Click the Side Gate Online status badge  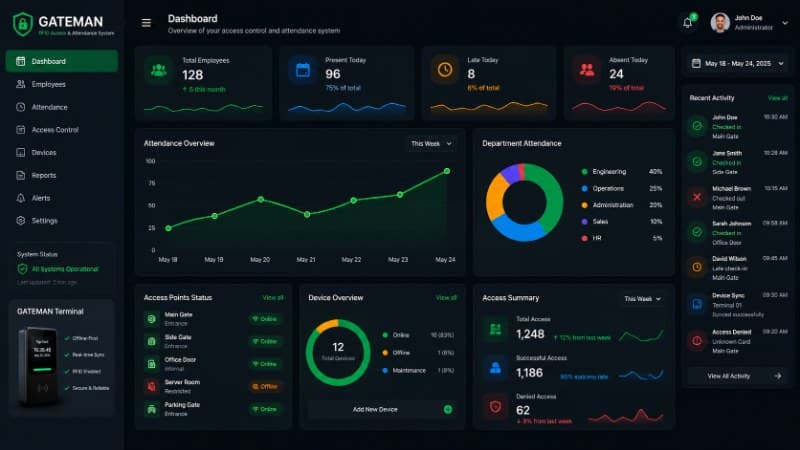pyautogui.click(x=265, y=341)
